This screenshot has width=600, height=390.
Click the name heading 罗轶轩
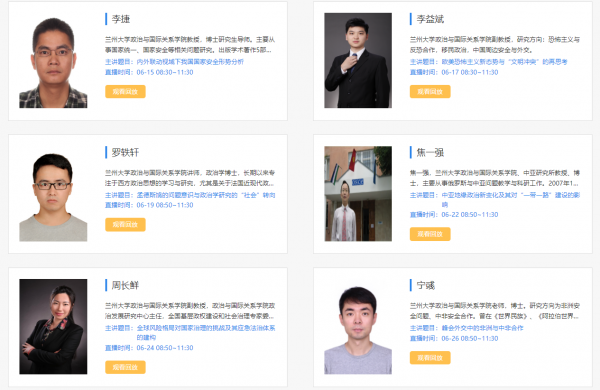[x=125, y=152]
